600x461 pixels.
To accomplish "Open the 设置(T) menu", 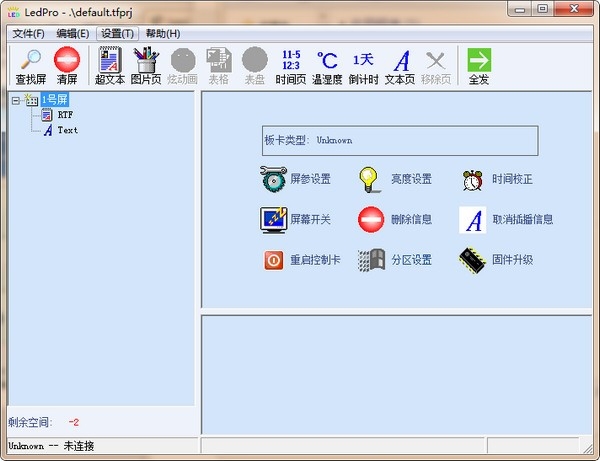I will pyautogui.click(x=117, y=33).
